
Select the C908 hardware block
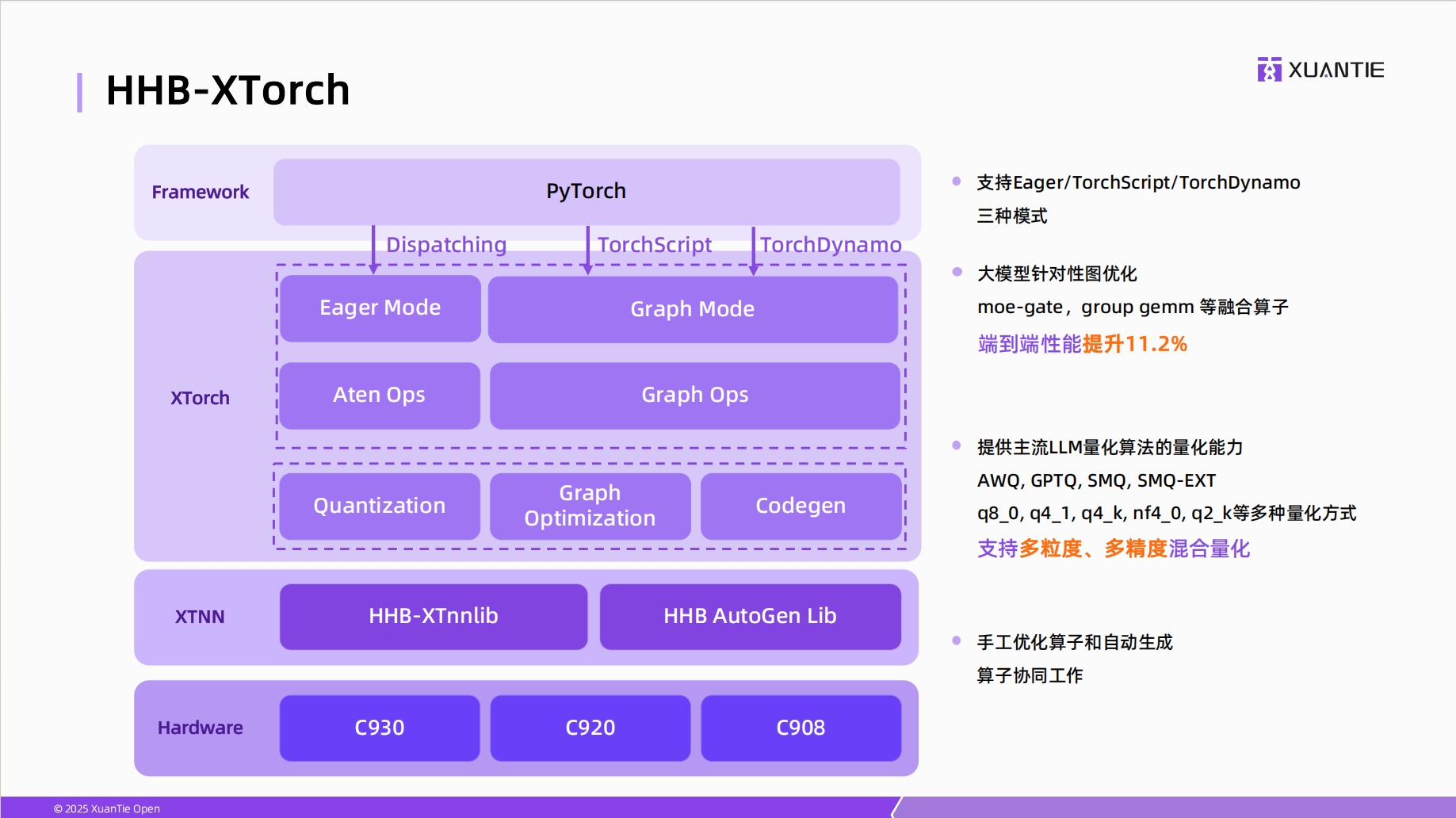(801, 728)
